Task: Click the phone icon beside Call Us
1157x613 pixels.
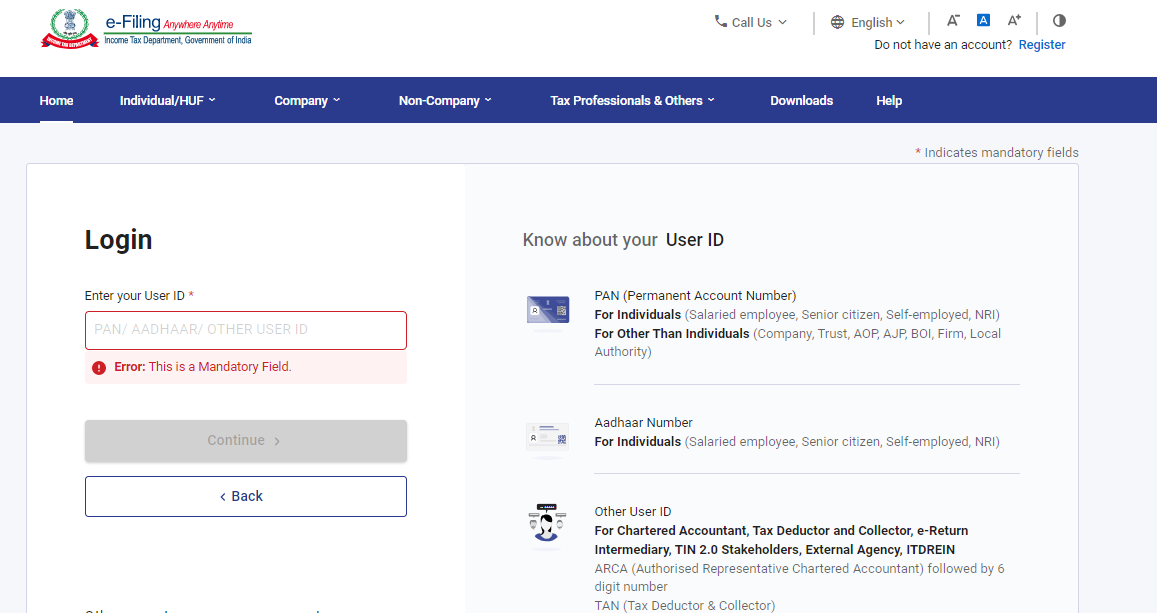Action: (x=720, y=21)
